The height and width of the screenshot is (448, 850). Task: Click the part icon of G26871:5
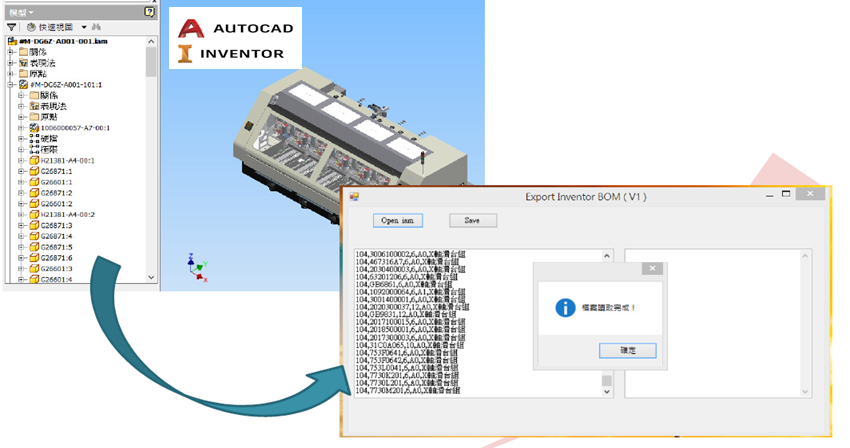[34, 247]
